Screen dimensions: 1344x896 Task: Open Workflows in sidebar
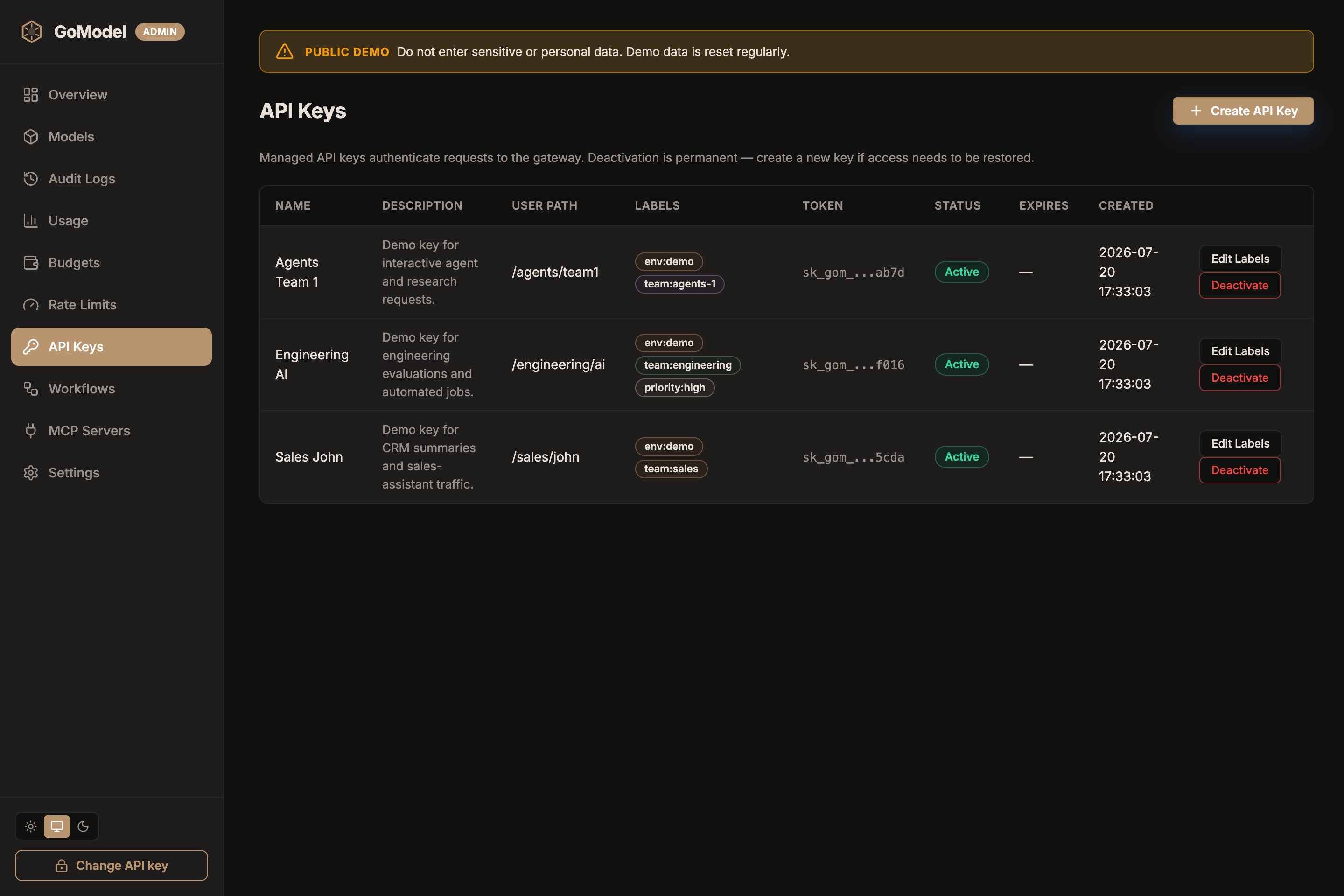(x=112, y=389)
